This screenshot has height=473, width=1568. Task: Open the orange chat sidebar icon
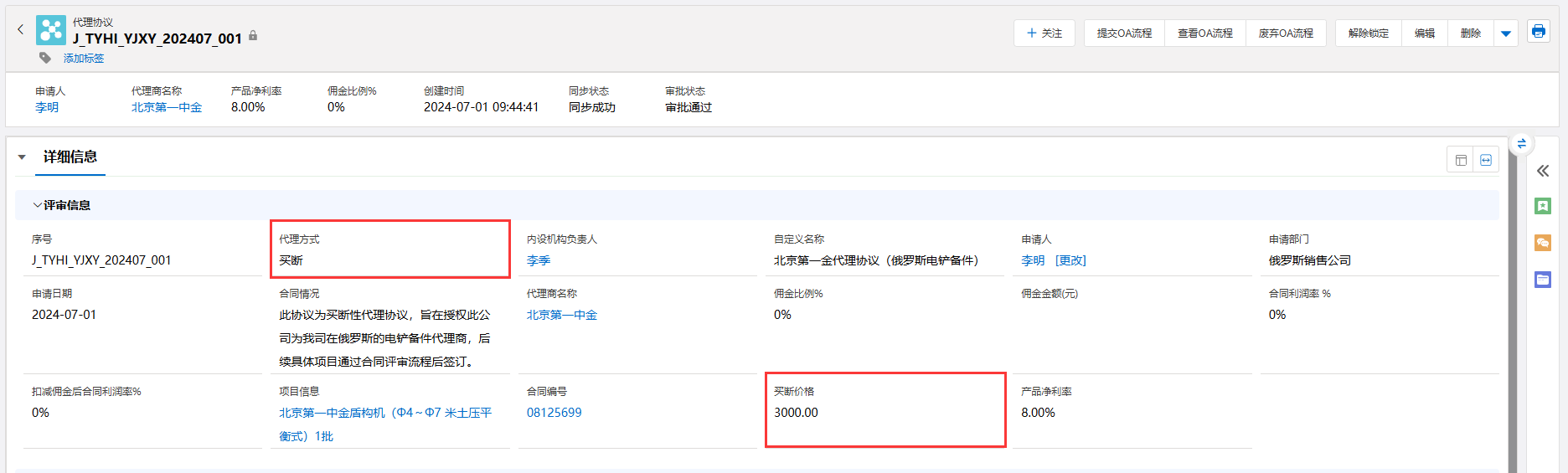pyautogui.click(x=1542, y=243)
